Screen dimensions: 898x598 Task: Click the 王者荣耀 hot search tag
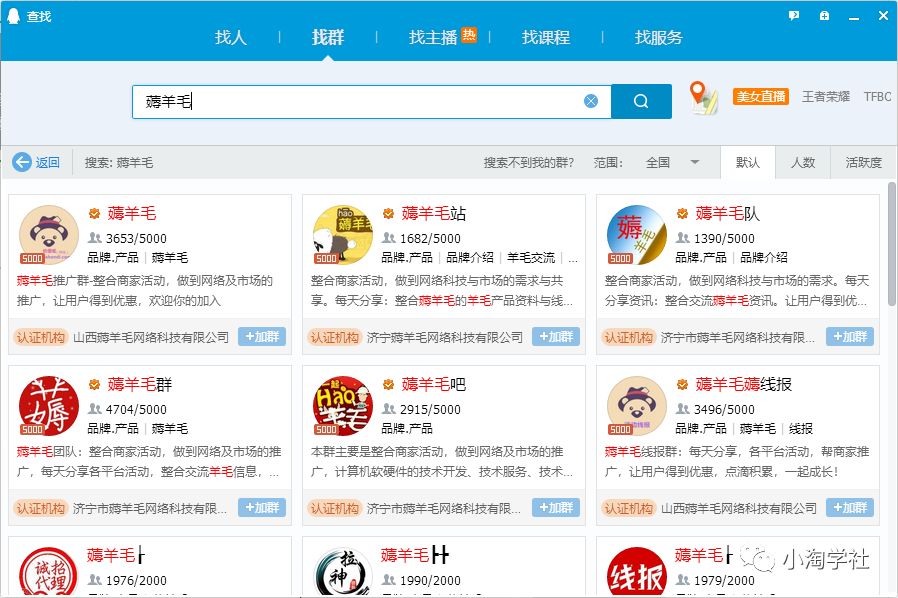[826, 96]
